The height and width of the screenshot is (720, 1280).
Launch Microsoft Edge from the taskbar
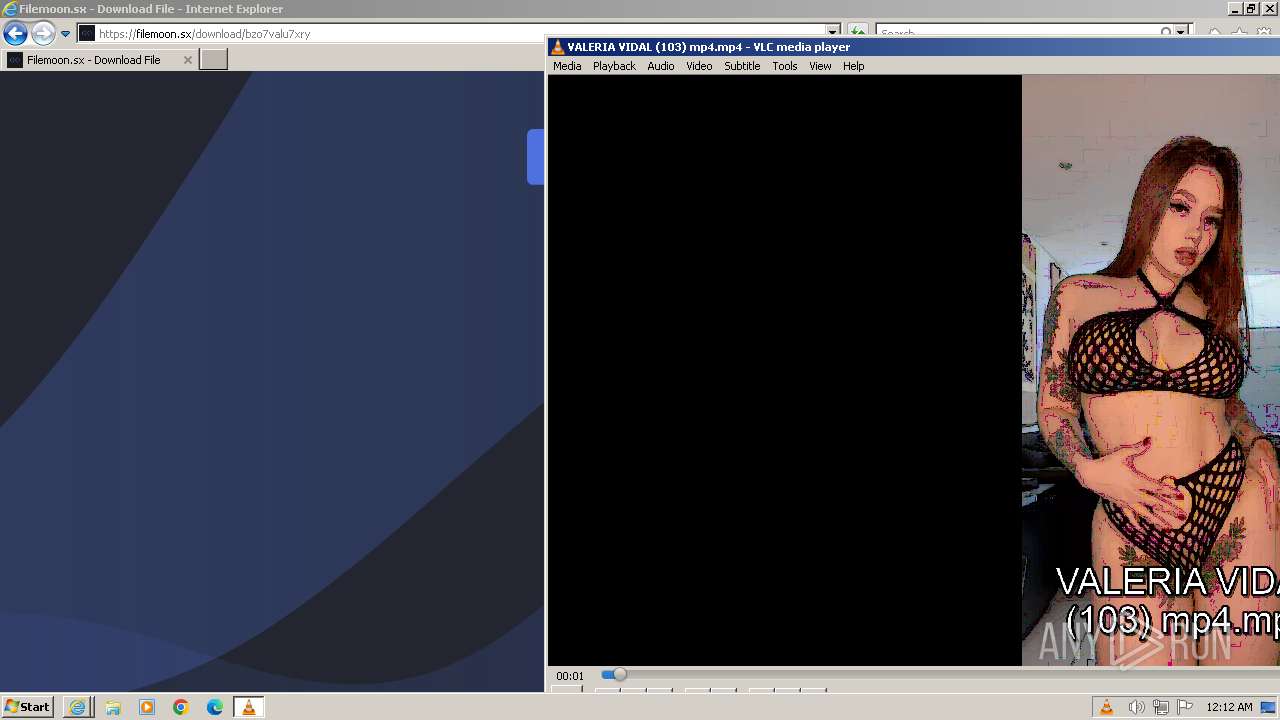tap(214, 707)
